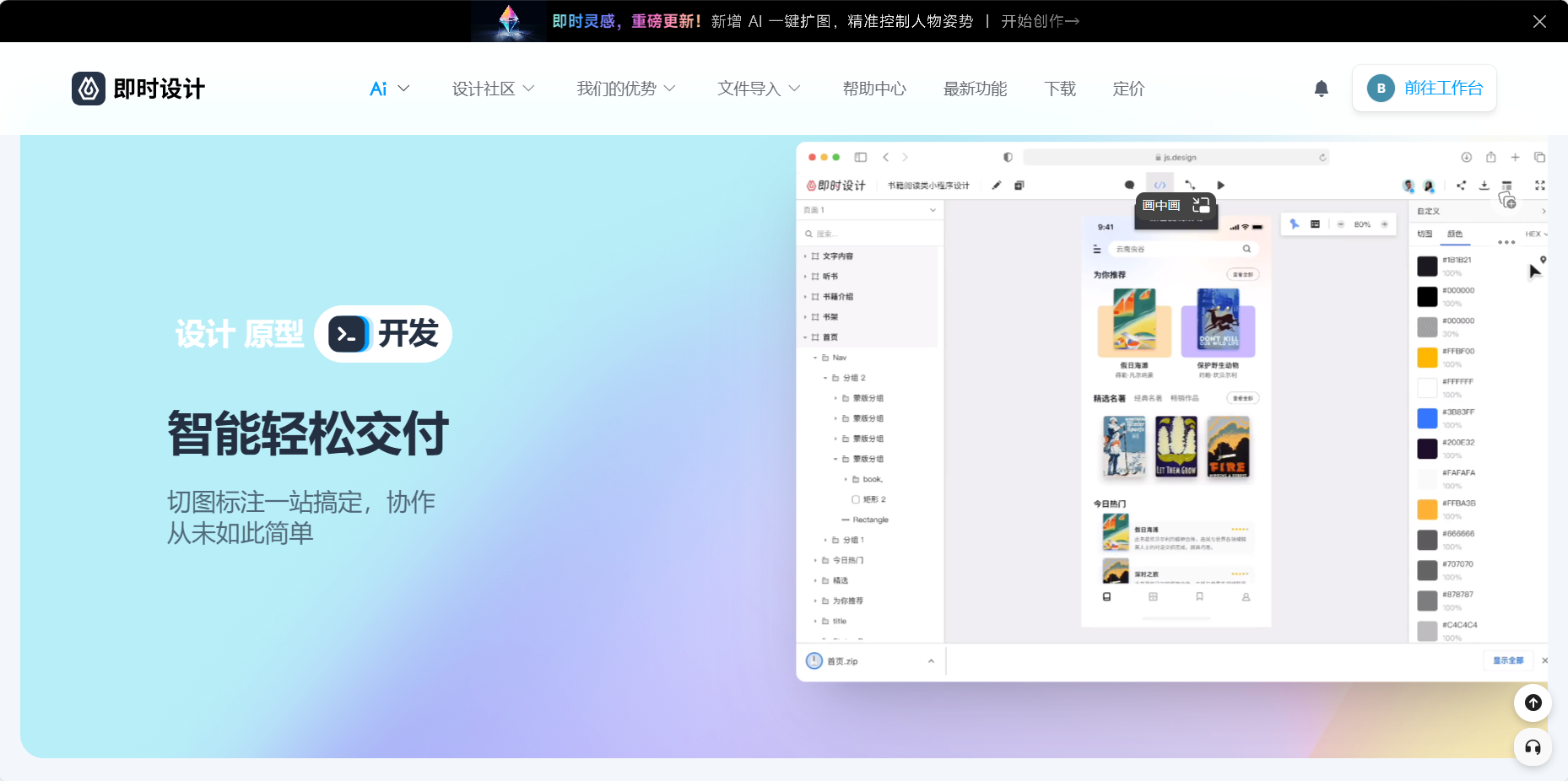Click the grid layout icon in zoom bar
The width and height of the screenshot is (1568, 781).
[x=1315, y=224]
